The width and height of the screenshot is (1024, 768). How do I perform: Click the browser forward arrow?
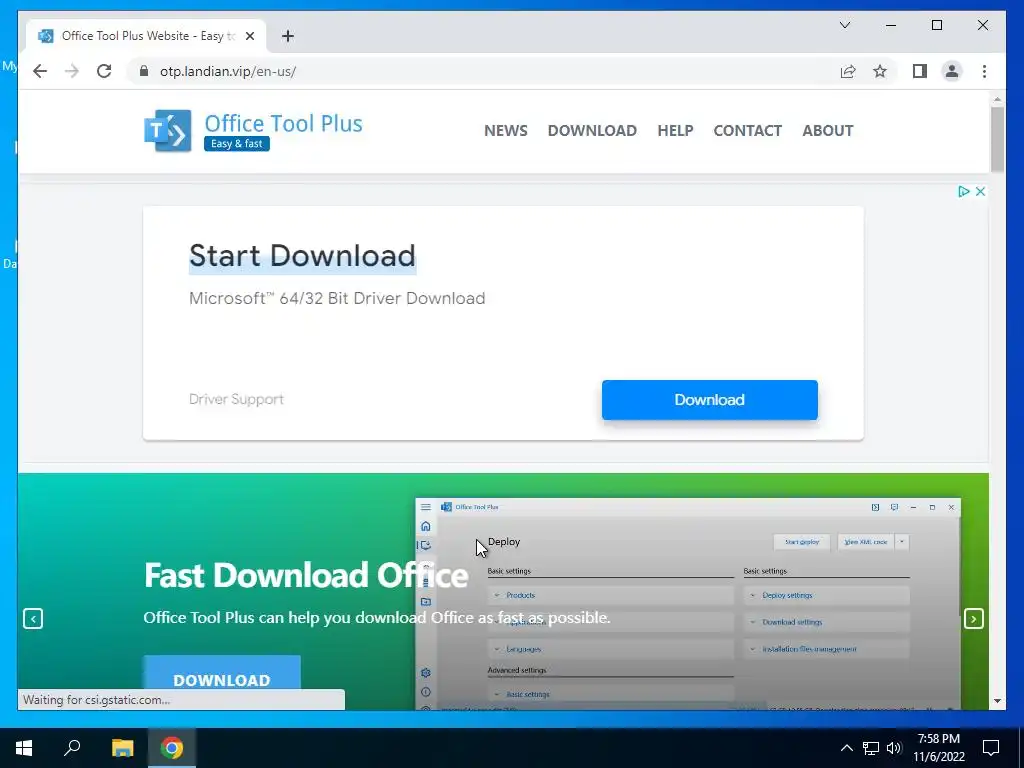(x=72, y=71)
